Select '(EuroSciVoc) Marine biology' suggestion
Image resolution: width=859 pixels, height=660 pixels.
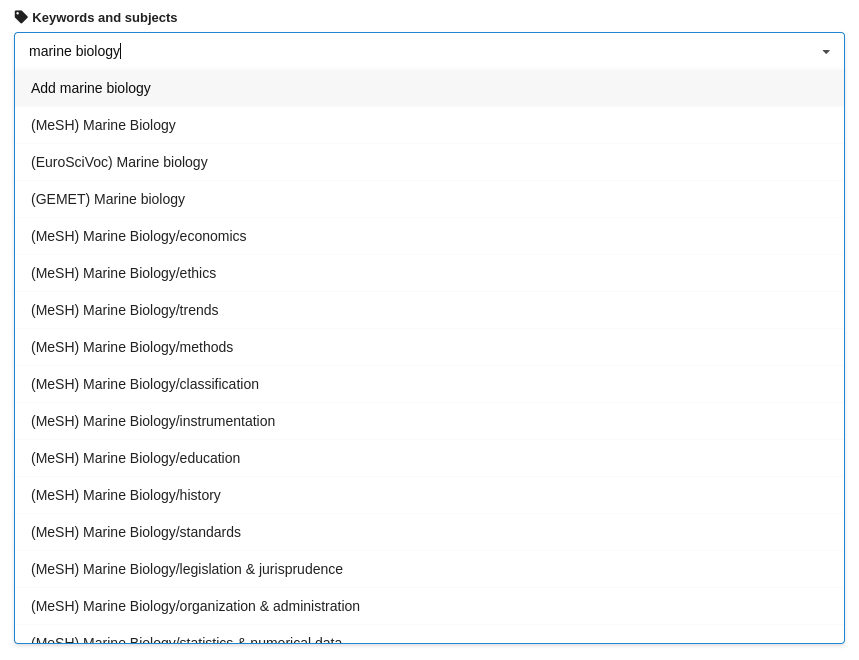tap(430, 162)
